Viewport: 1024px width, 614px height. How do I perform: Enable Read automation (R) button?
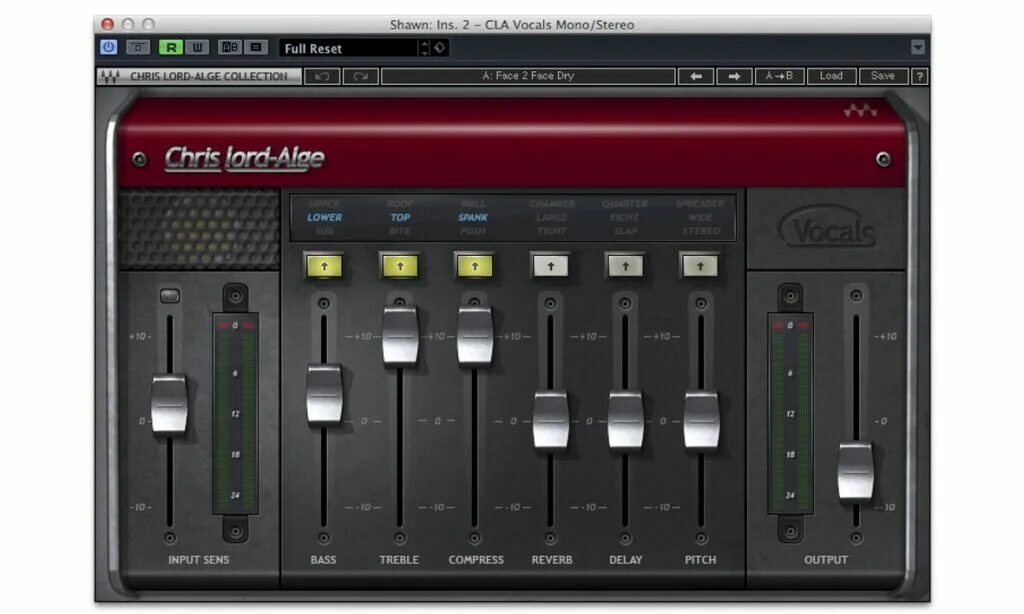171,47
